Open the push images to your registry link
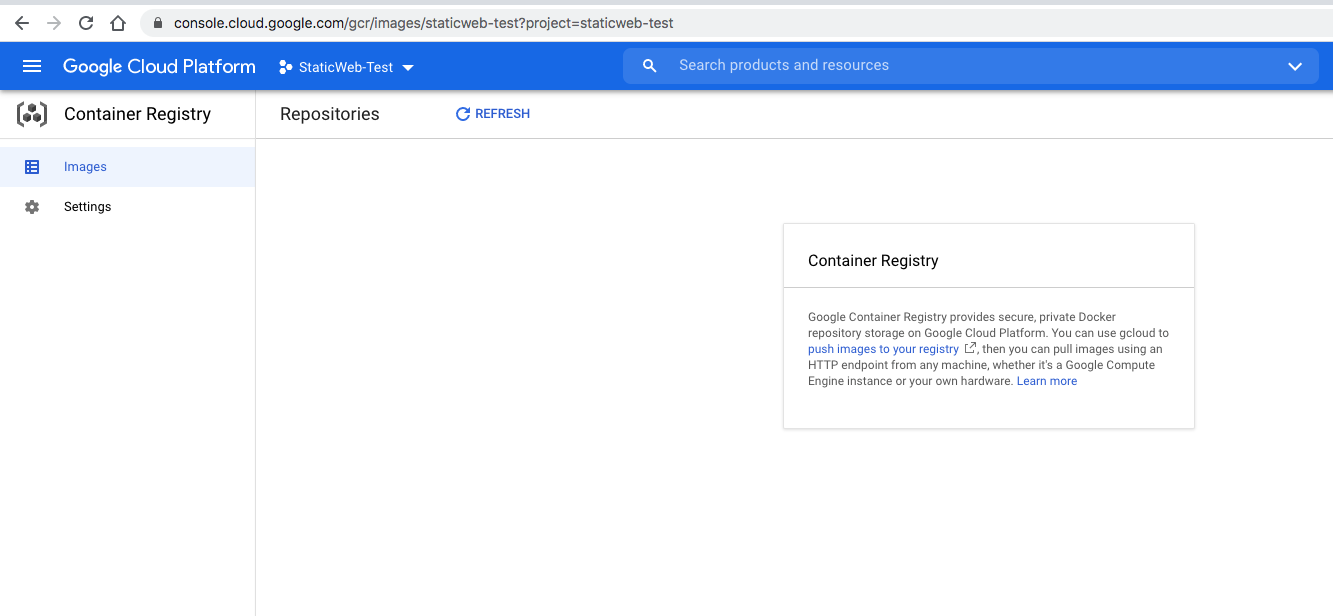This screenshot has width=1333, height=616. [884, 348]
